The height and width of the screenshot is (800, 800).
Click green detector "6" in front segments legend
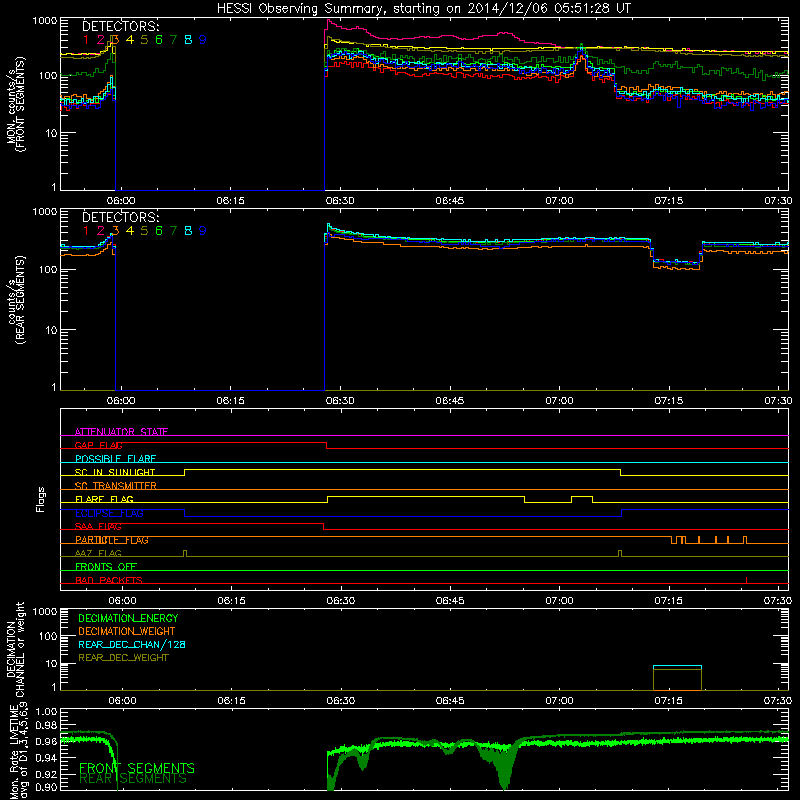159,39
